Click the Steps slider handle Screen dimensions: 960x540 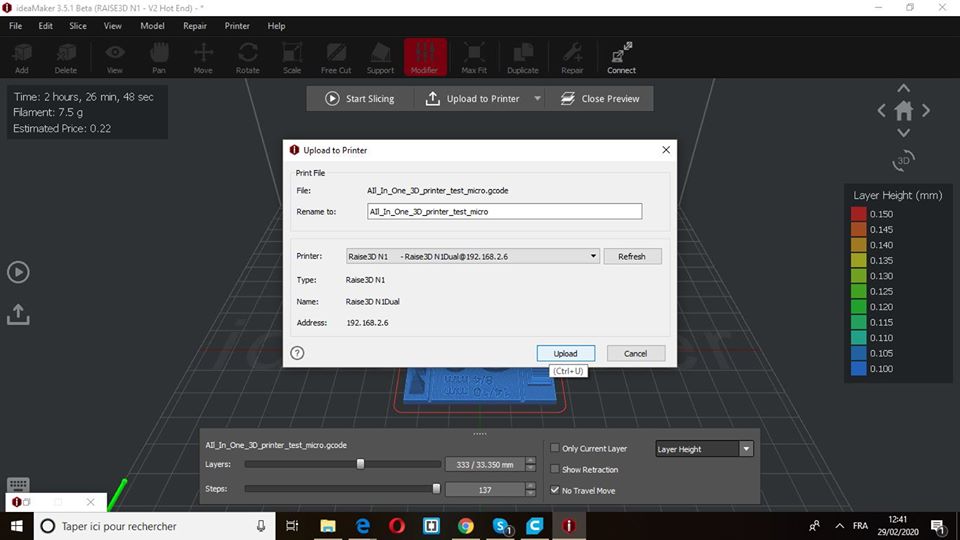pos(436,489)
